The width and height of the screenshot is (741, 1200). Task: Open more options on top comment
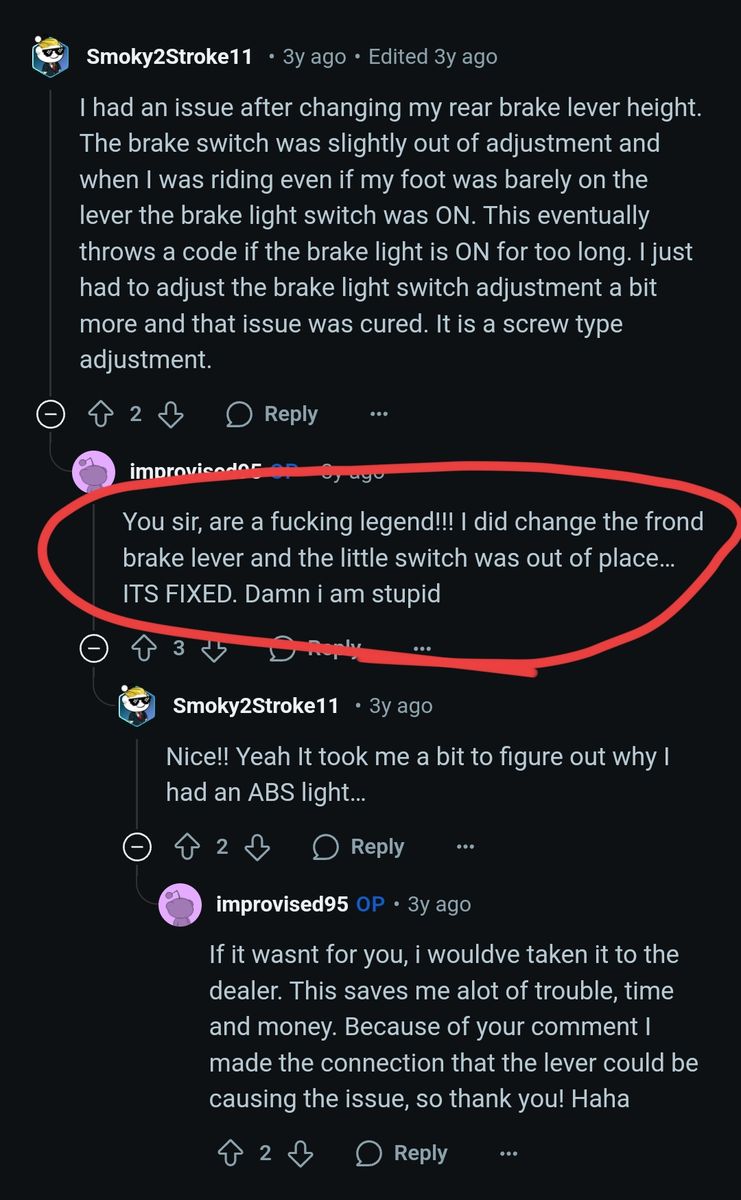click(x=378, y=414)
